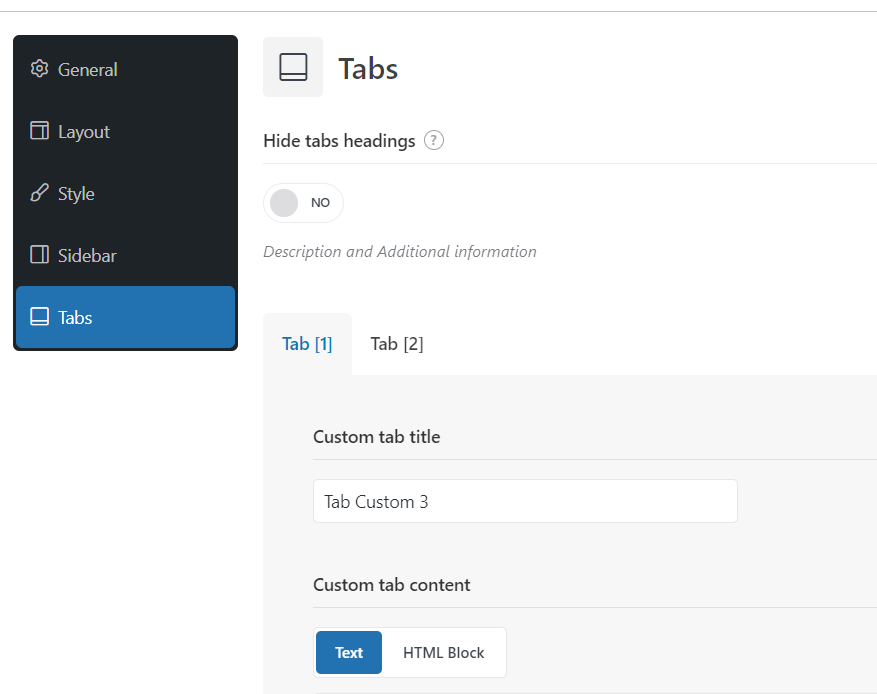Screen dimensions: 877x694
Task: Click the NO label on toggle
Action: (320, 203)
